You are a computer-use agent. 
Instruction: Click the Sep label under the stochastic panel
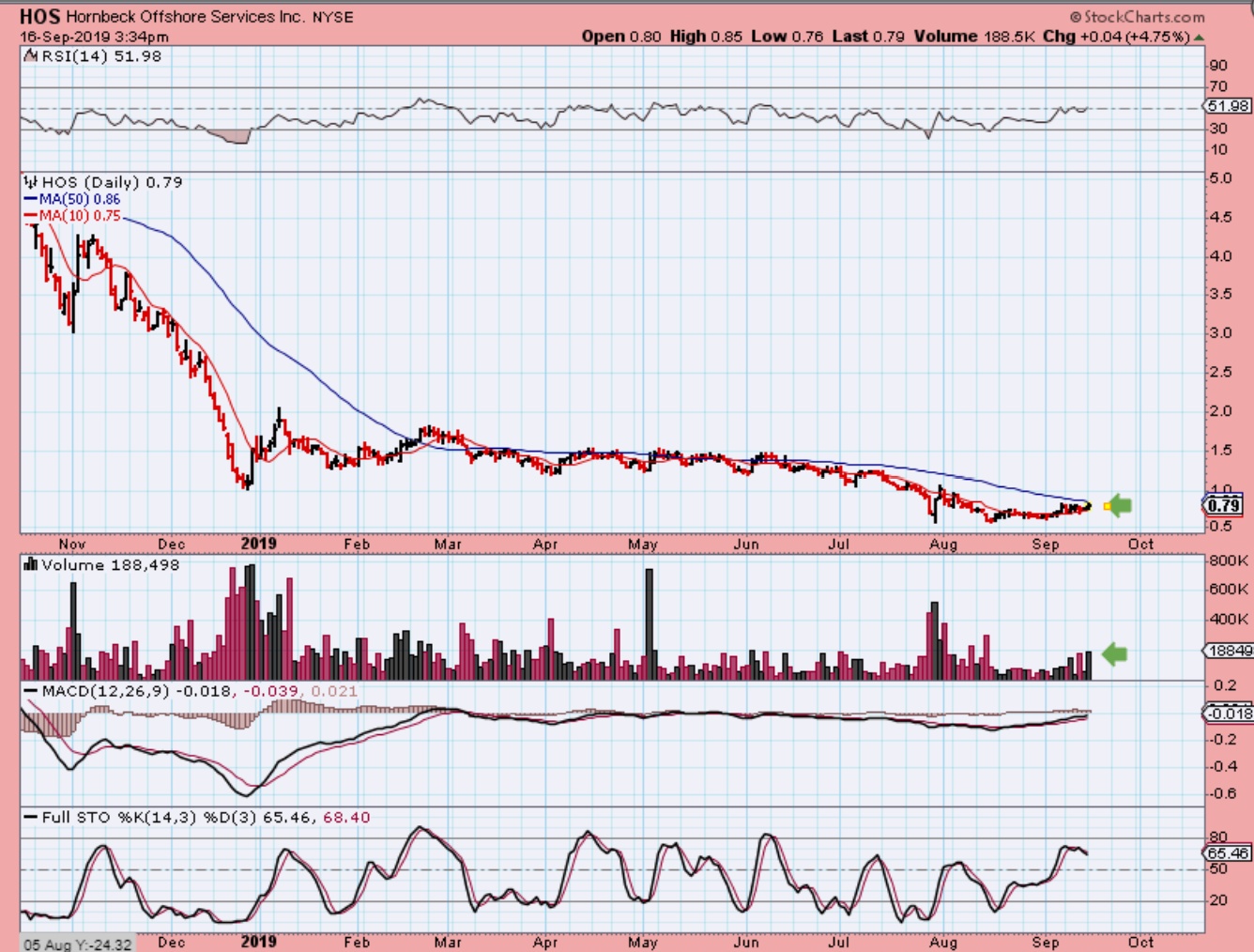coord(1046,943)
